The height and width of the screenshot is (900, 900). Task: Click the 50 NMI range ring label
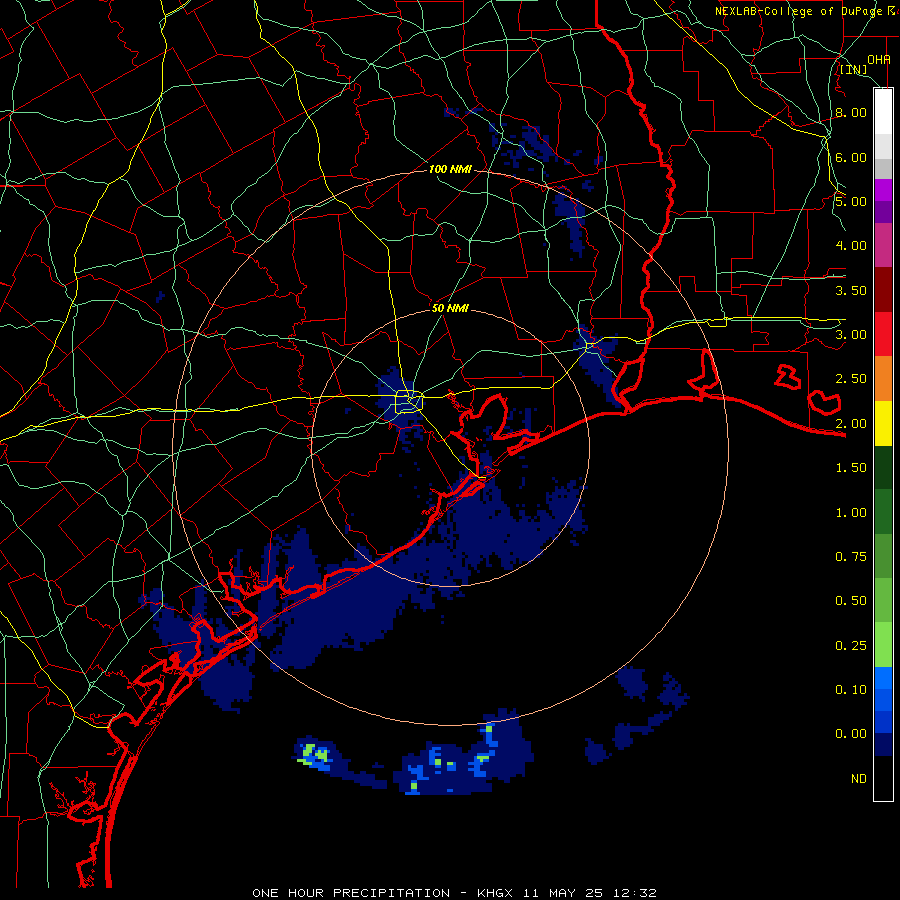pyautogui.click(x=450, y=308)
